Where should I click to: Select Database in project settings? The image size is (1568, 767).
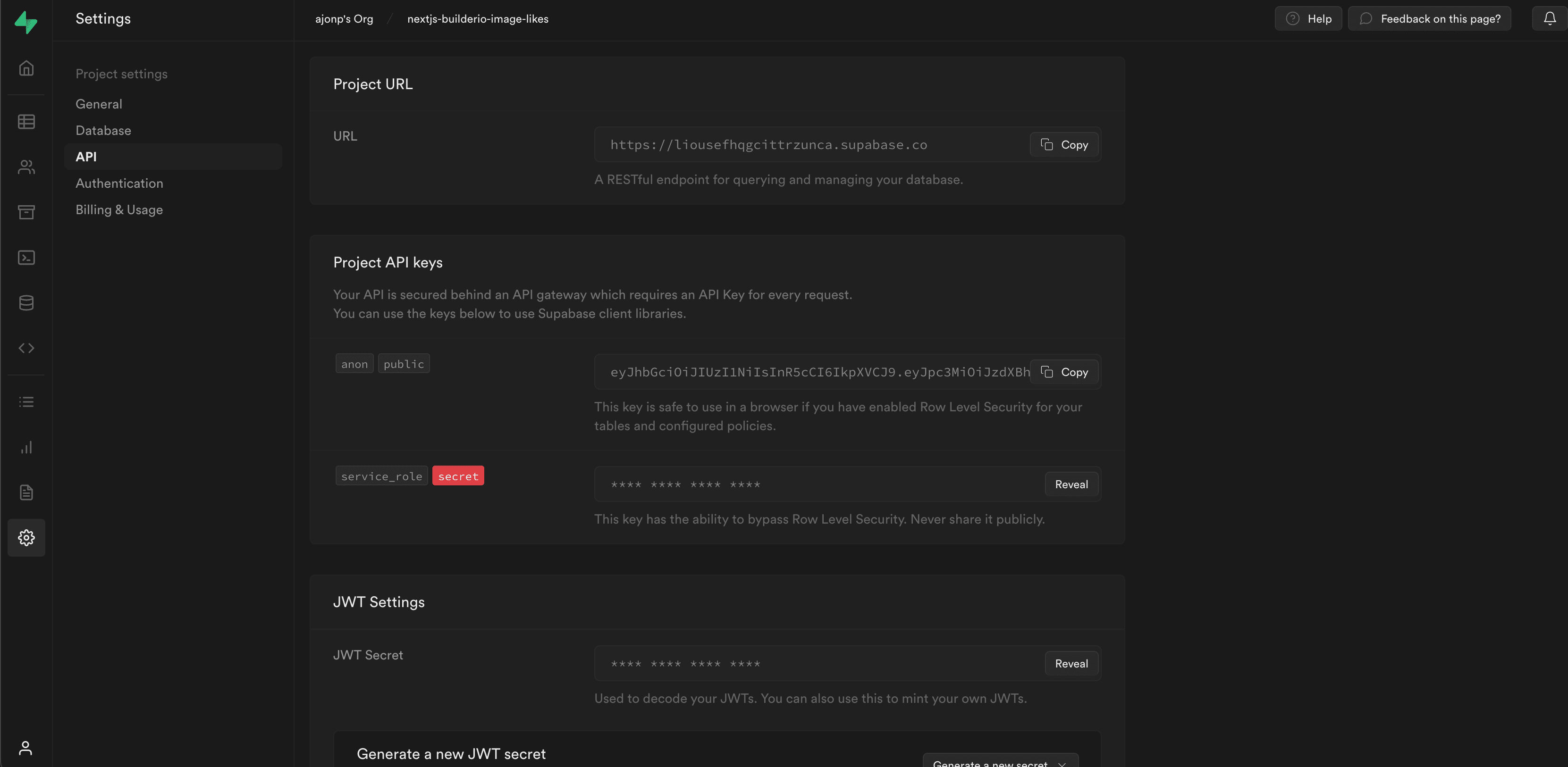[103, 130]
